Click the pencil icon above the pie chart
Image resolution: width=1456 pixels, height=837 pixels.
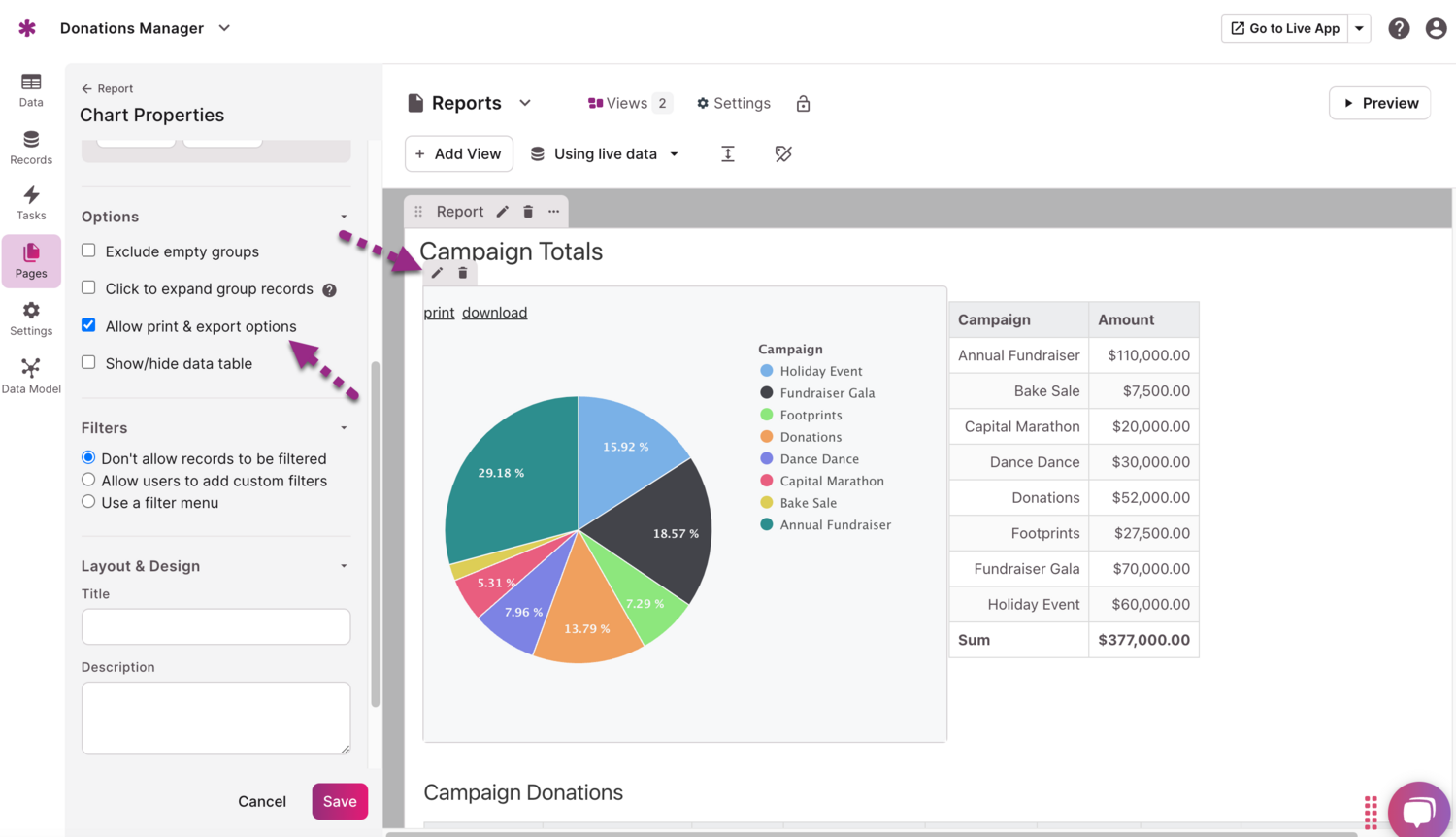tap(437, 273)
